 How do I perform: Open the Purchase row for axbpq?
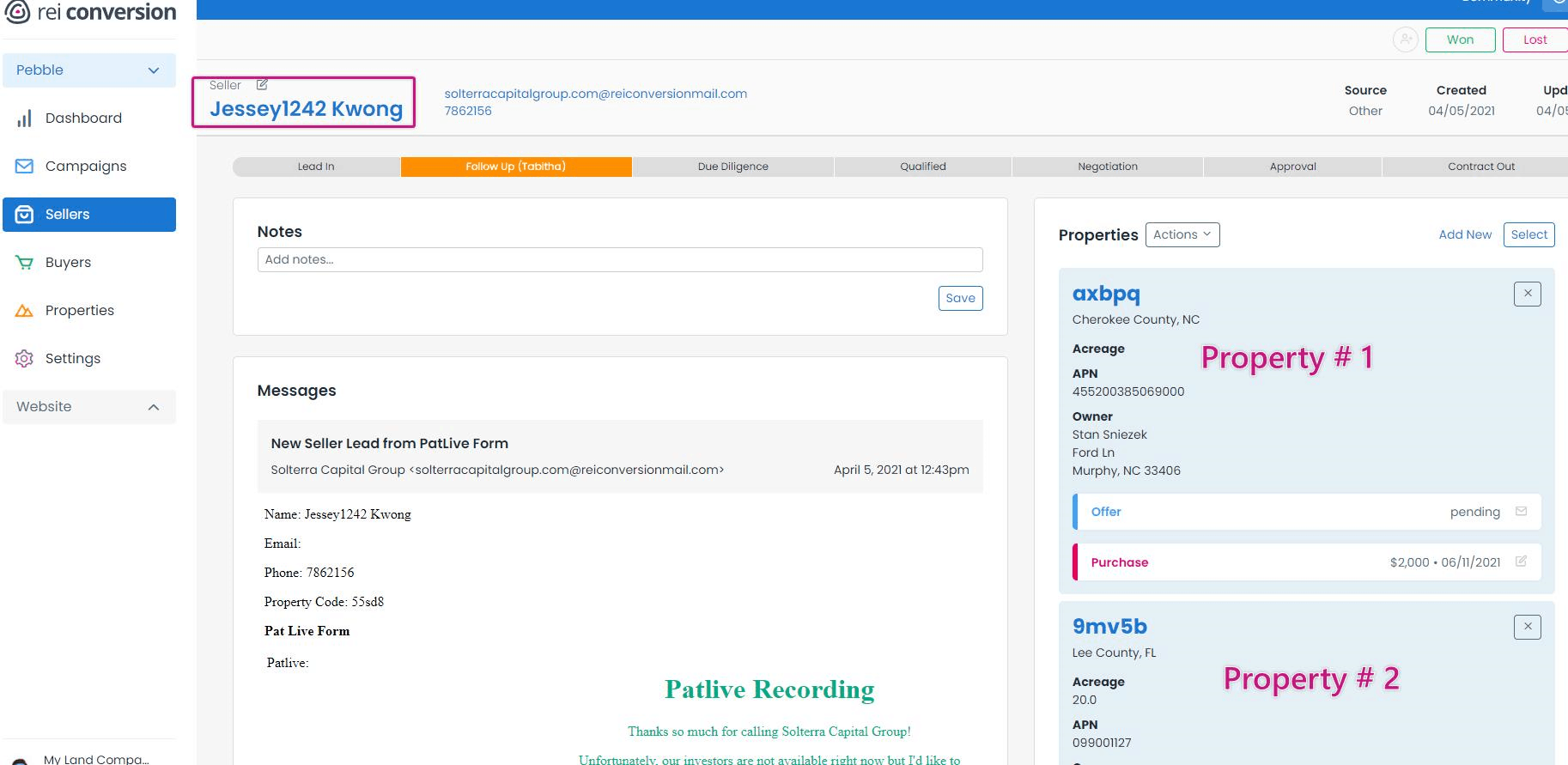[1307, 562]
